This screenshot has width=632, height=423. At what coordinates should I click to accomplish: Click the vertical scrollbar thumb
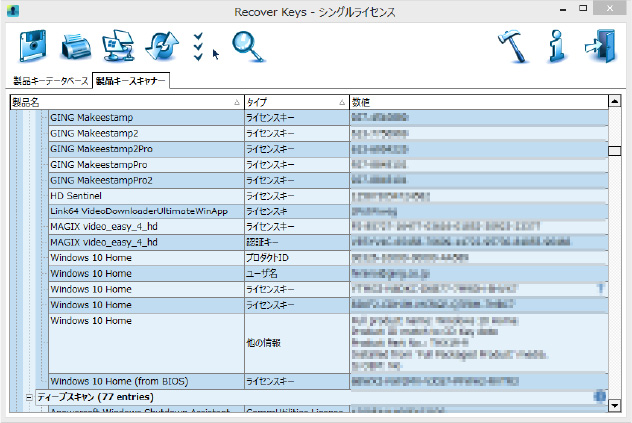614,150
